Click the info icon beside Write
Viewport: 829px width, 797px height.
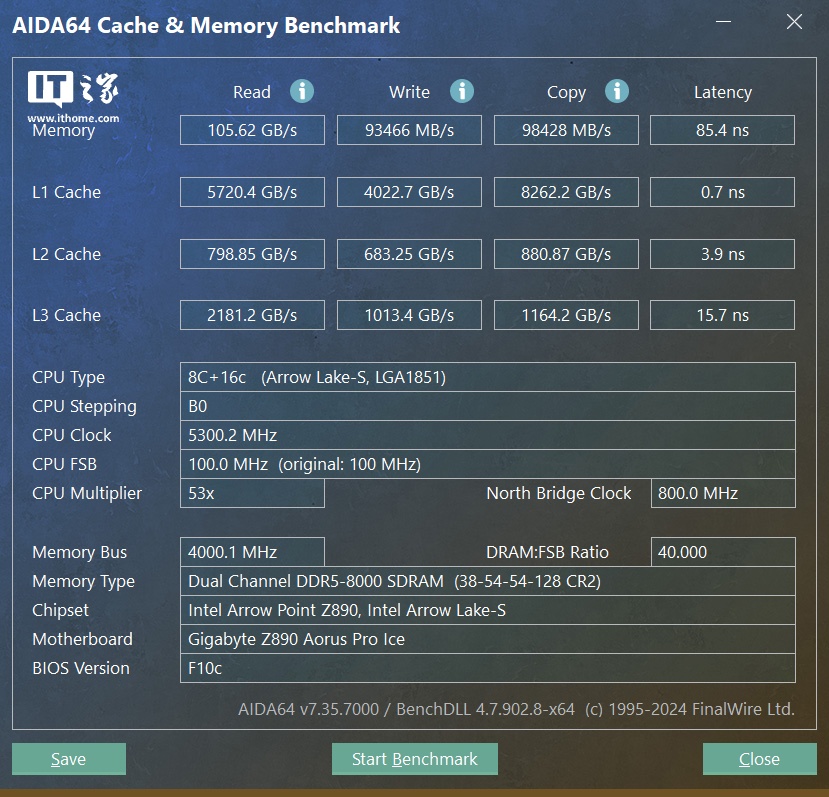tap(461, 91)
